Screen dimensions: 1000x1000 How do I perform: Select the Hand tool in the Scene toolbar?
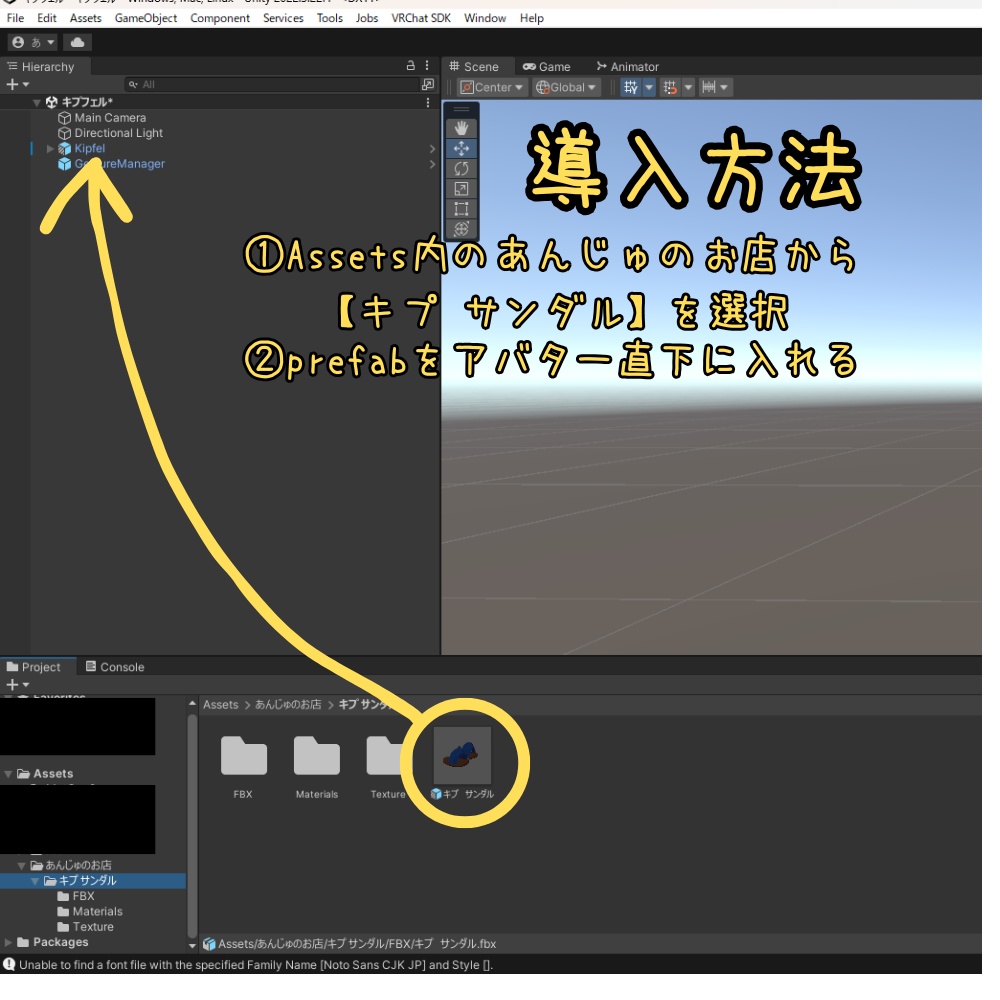pyautogui.click(x=462, y=128)
